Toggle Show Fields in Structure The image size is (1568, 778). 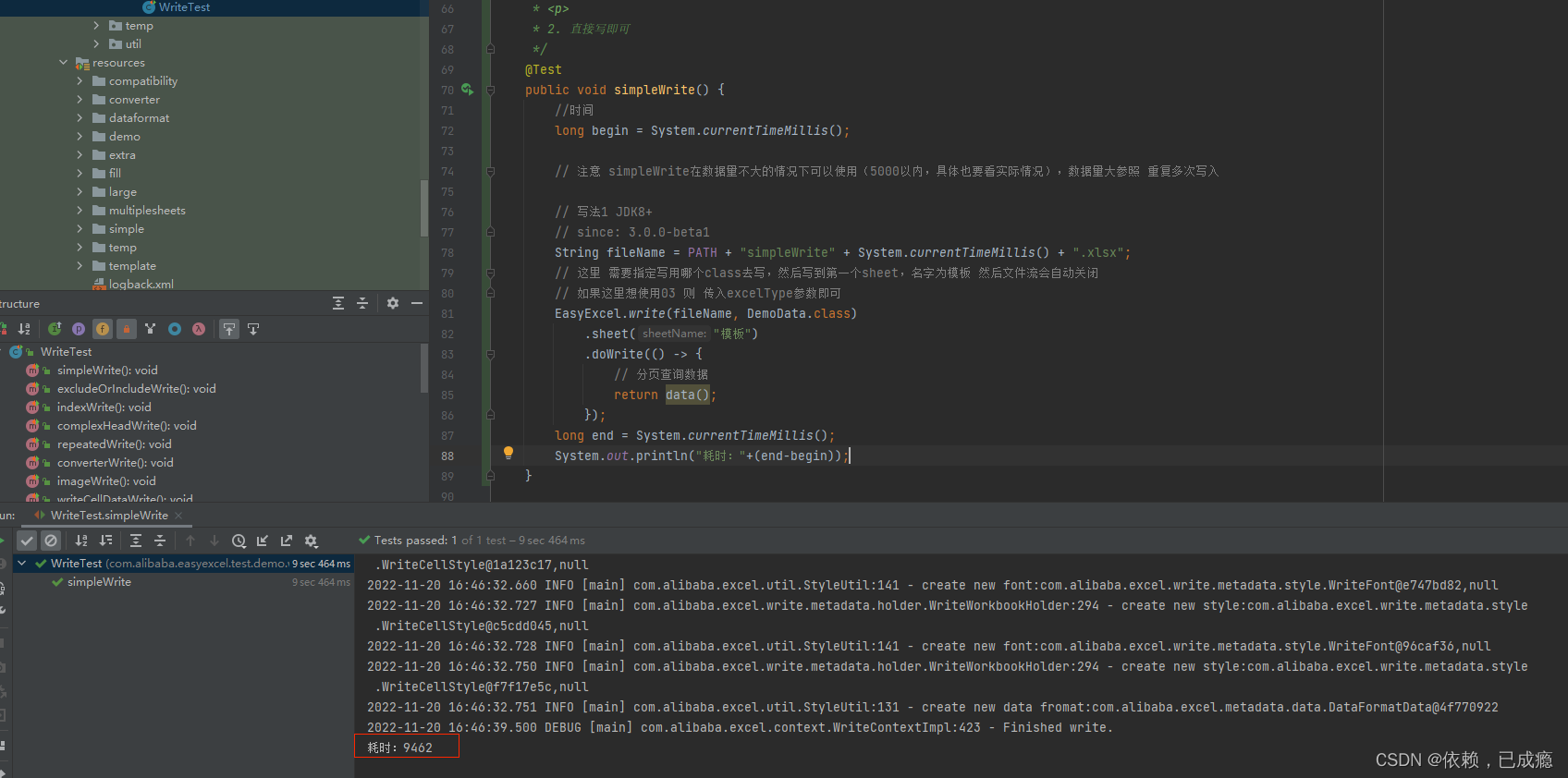[x=103, y=329]
